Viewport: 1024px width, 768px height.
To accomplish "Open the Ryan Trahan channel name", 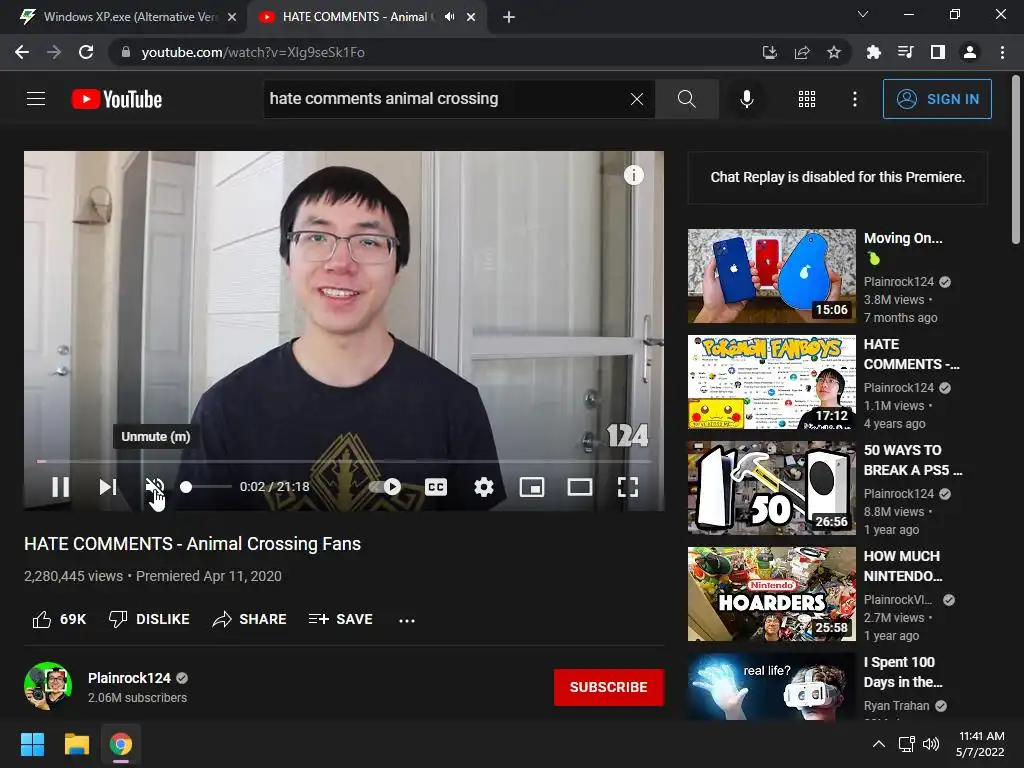I will [896, 706].
